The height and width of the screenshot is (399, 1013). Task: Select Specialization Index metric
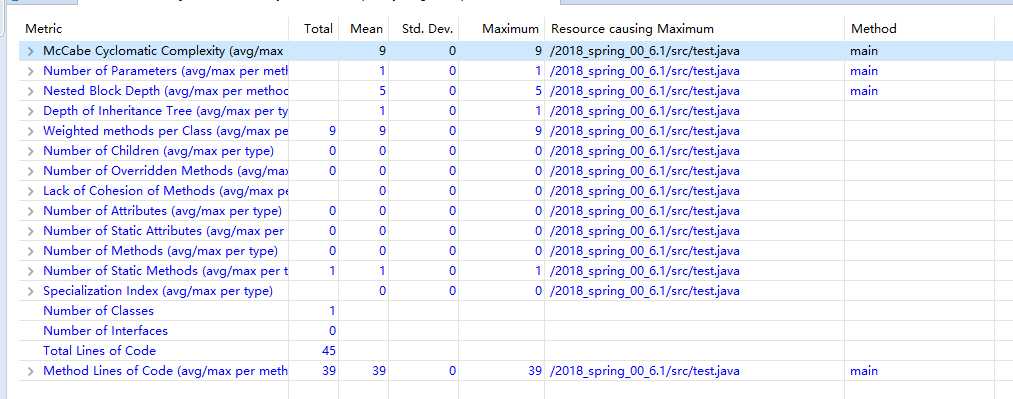158,291
